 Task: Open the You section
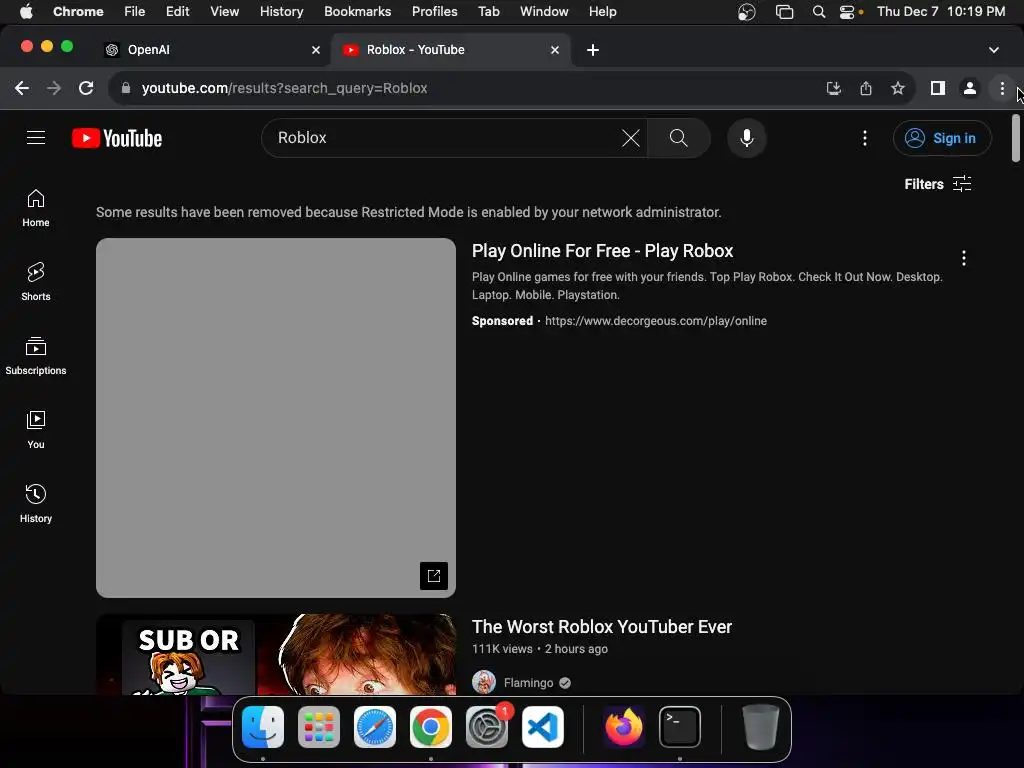36,430
